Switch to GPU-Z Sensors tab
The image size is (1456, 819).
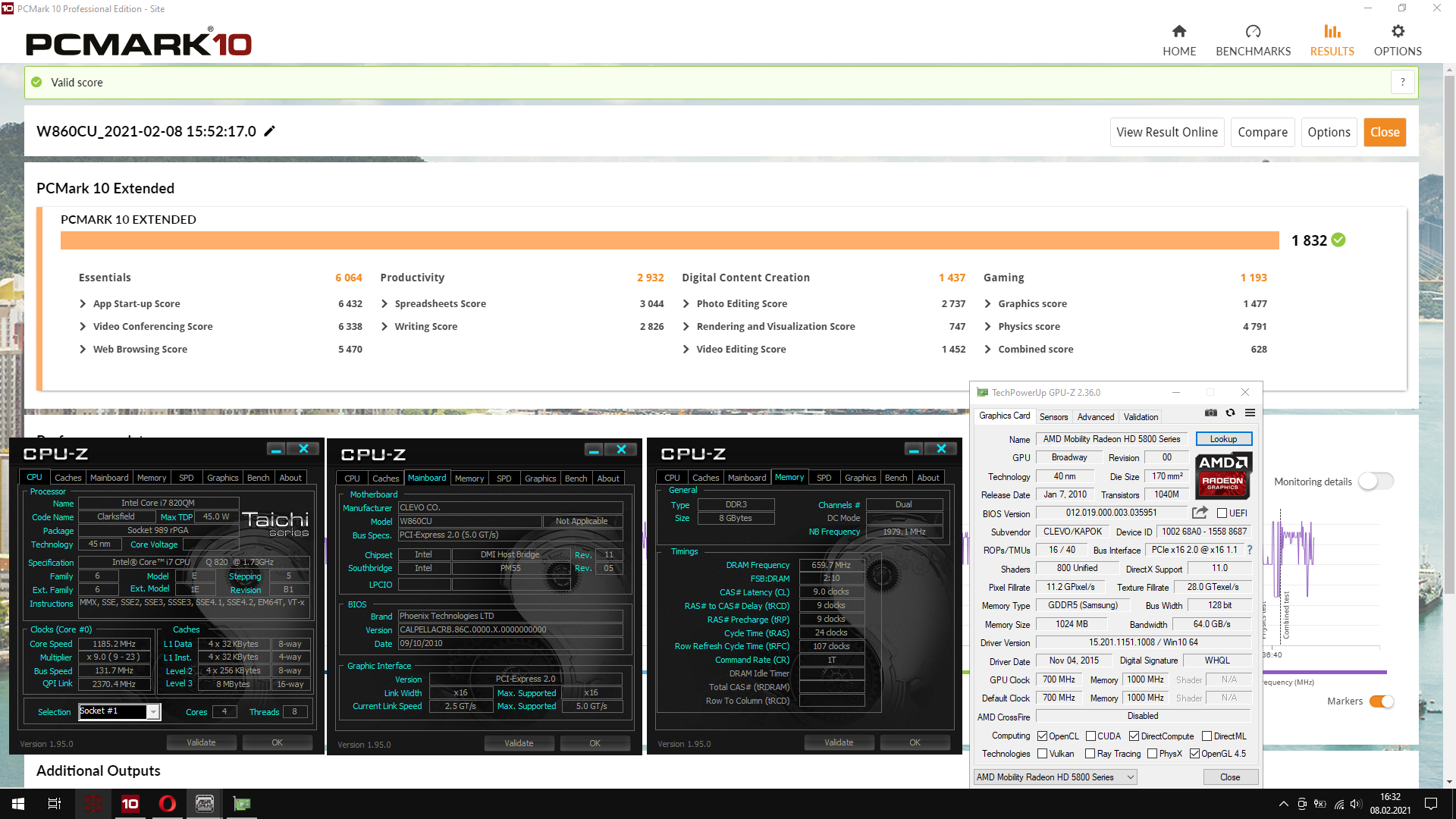pyautogui.click(x=1053, y=417)
